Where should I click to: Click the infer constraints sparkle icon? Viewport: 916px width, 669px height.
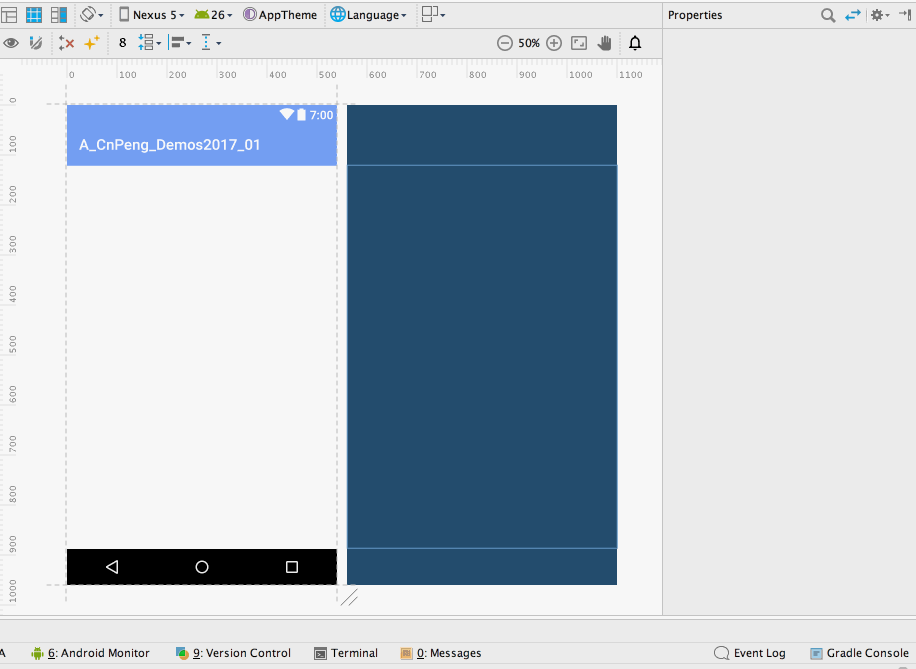tap(92, 43)
